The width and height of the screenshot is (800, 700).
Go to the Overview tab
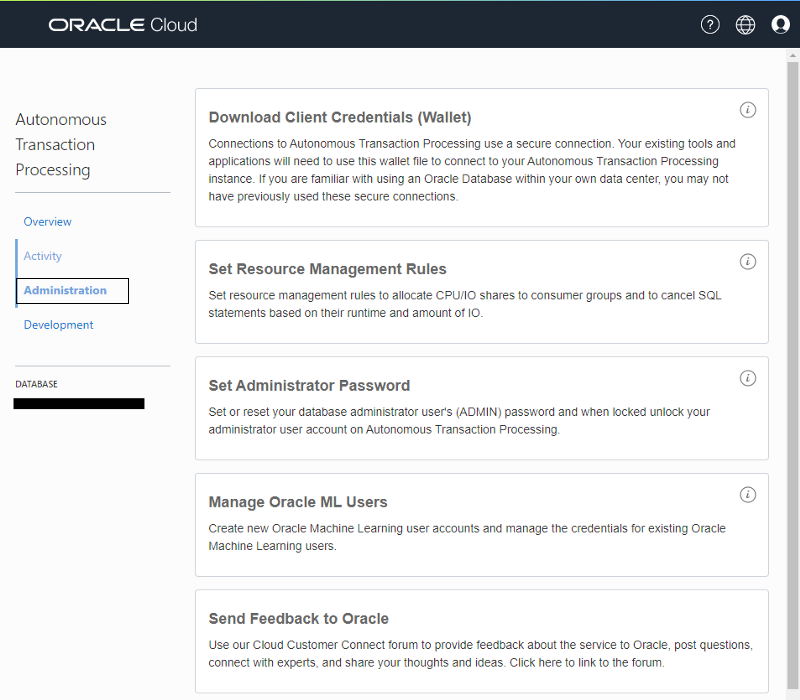(x=48, y=222)
